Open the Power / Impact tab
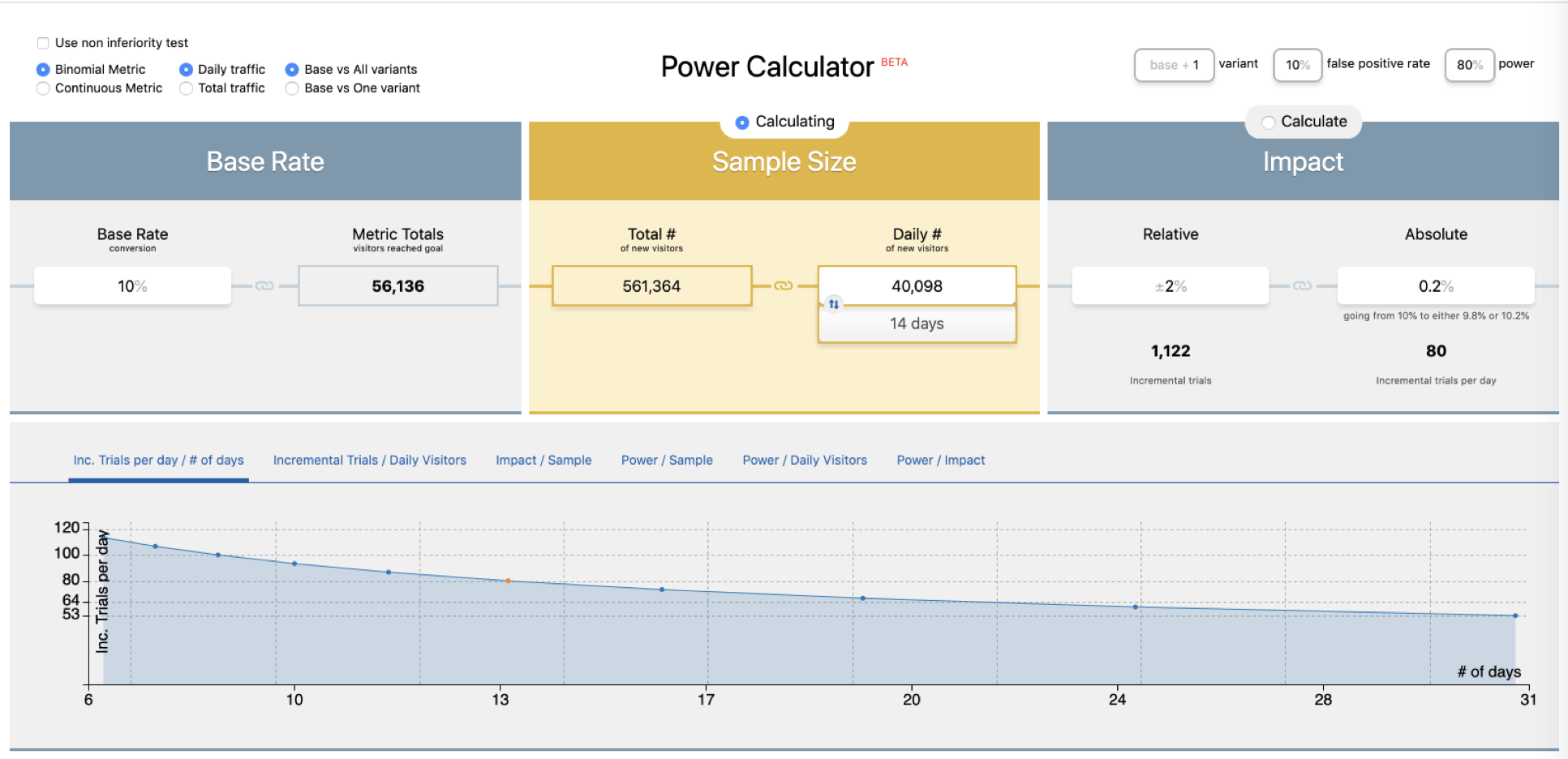1568x759 pixels. pyautogui.click(x=941, y=460)
